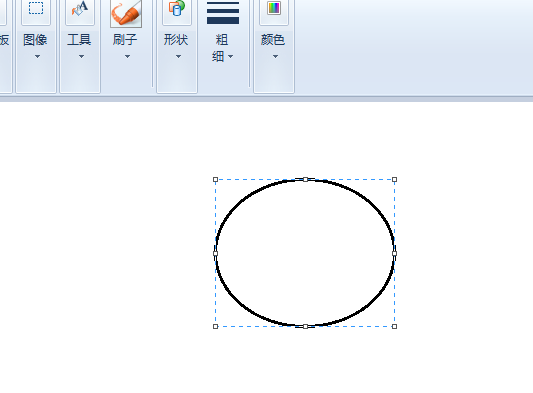533x393 pixels.
Task: Click the left-middle selection handle of ellipse
Action: 215,253
